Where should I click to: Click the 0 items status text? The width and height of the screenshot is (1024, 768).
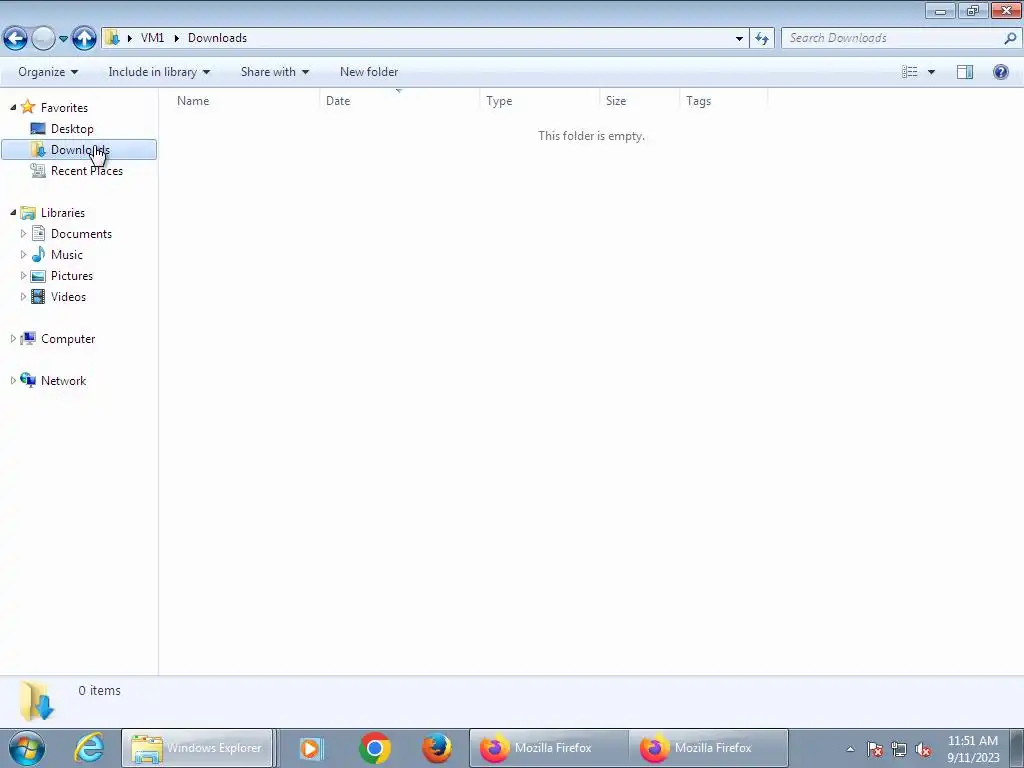point(99,690)
